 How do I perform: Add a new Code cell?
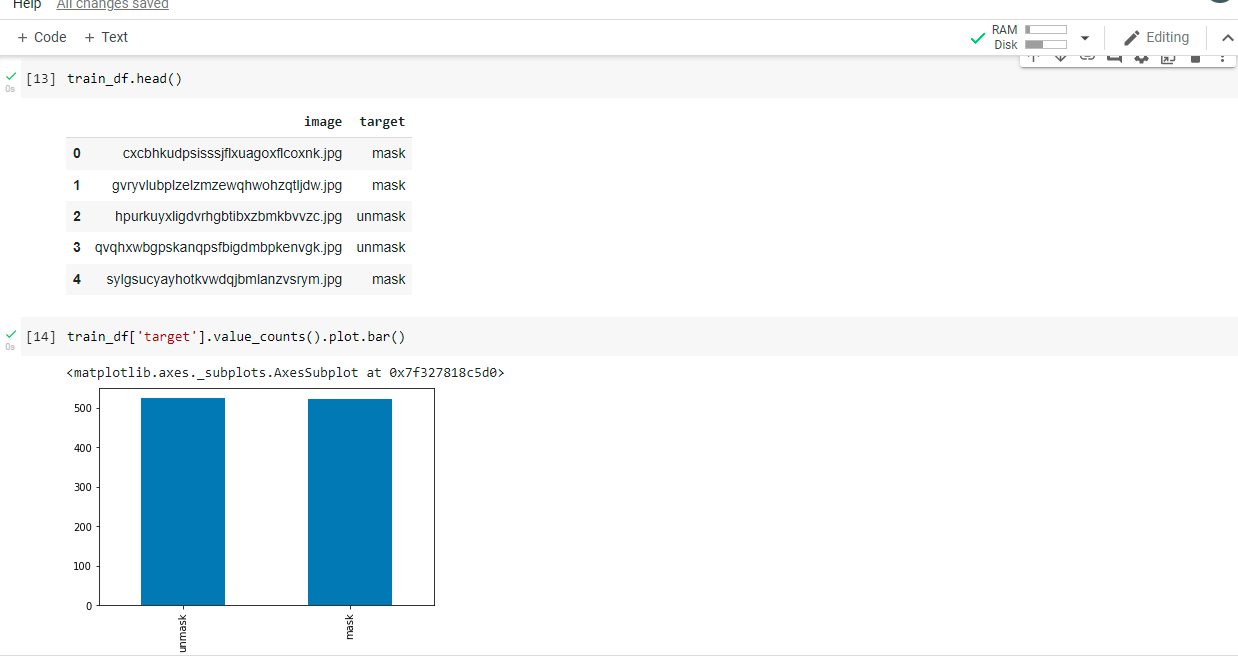pos(42,37)
